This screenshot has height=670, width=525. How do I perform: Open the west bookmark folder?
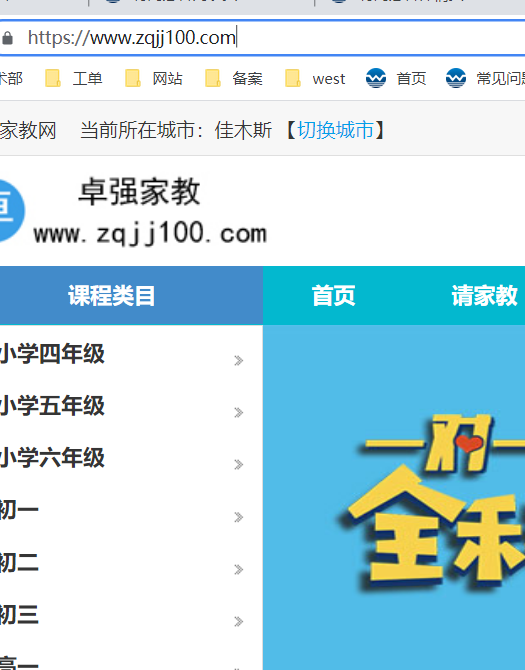(315, 79)
